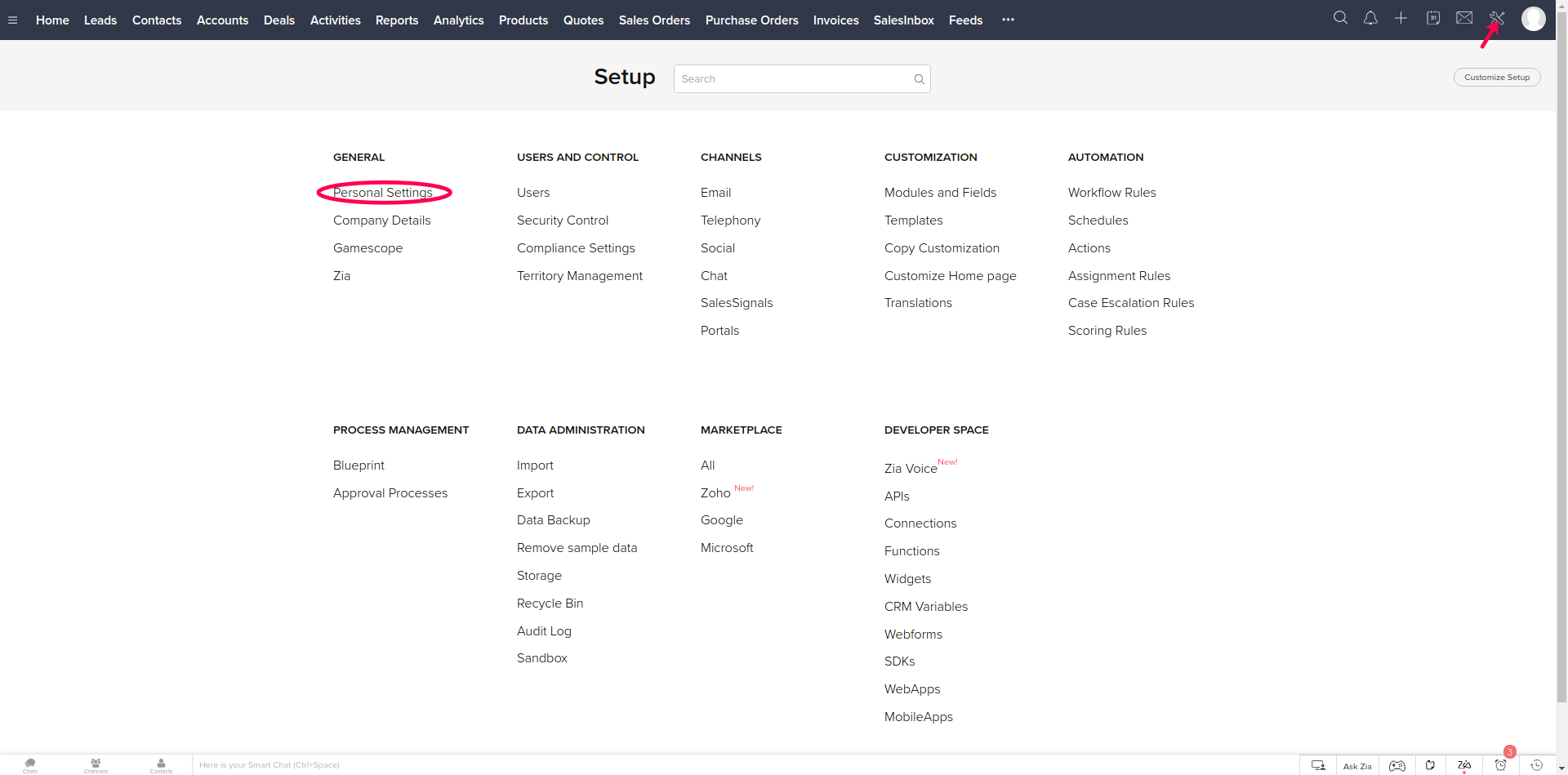1568x775 pixels.
Task: Open the Telephony channel settings
Action: click(x=730, y=220)
